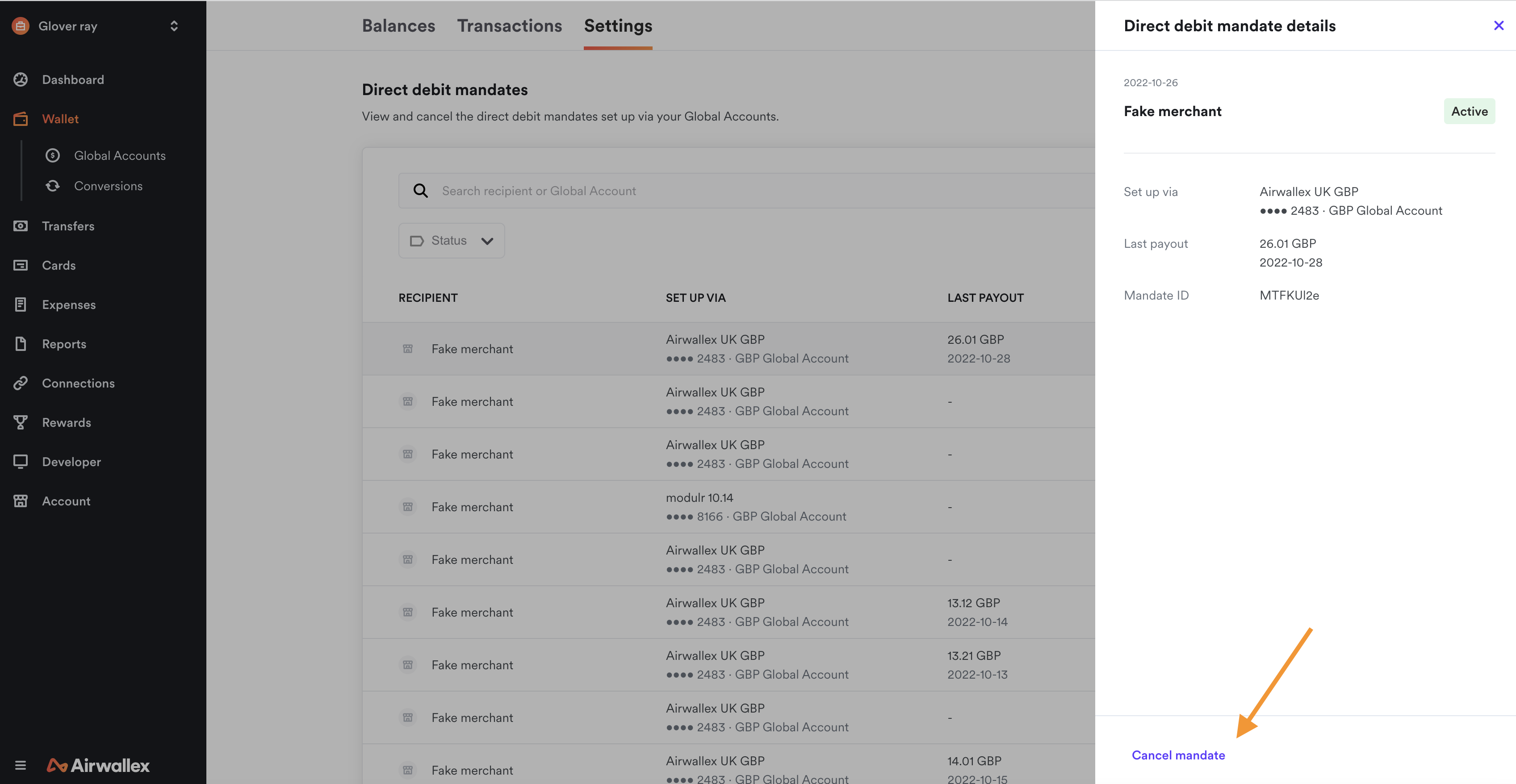Switch to the Balances tab
This screenshot has height=784, width=1516.
click(x=398, y=25)
